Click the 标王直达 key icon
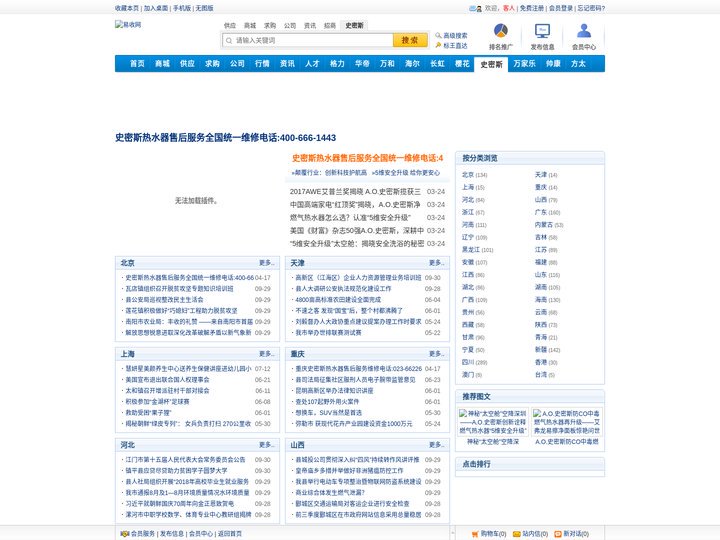Viewport: 720px width, 540px height. [439, 45]
